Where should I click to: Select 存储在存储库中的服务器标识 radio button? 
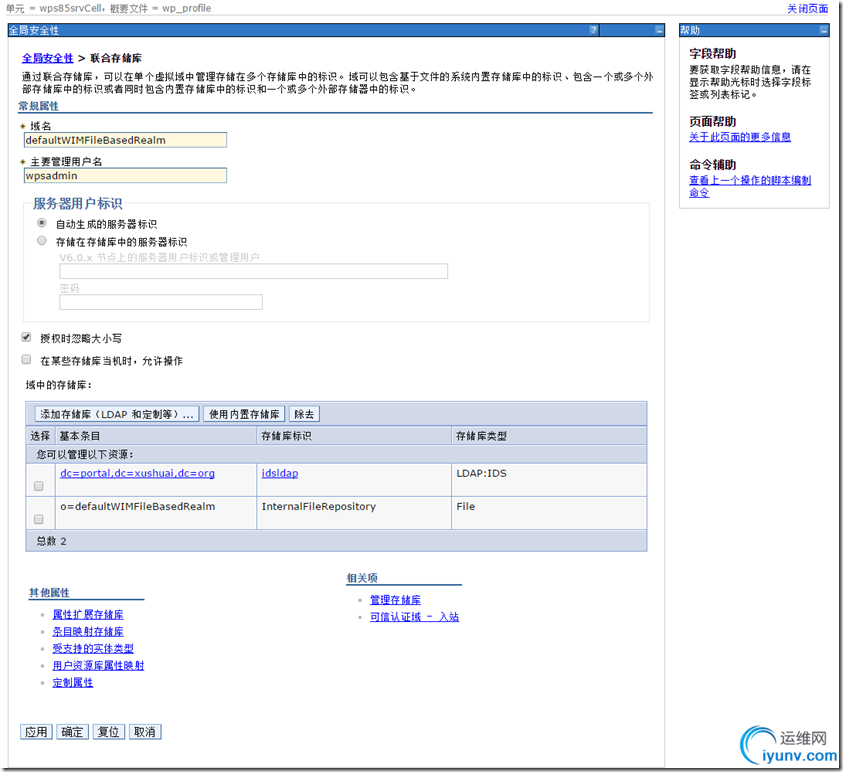[41, 240]
